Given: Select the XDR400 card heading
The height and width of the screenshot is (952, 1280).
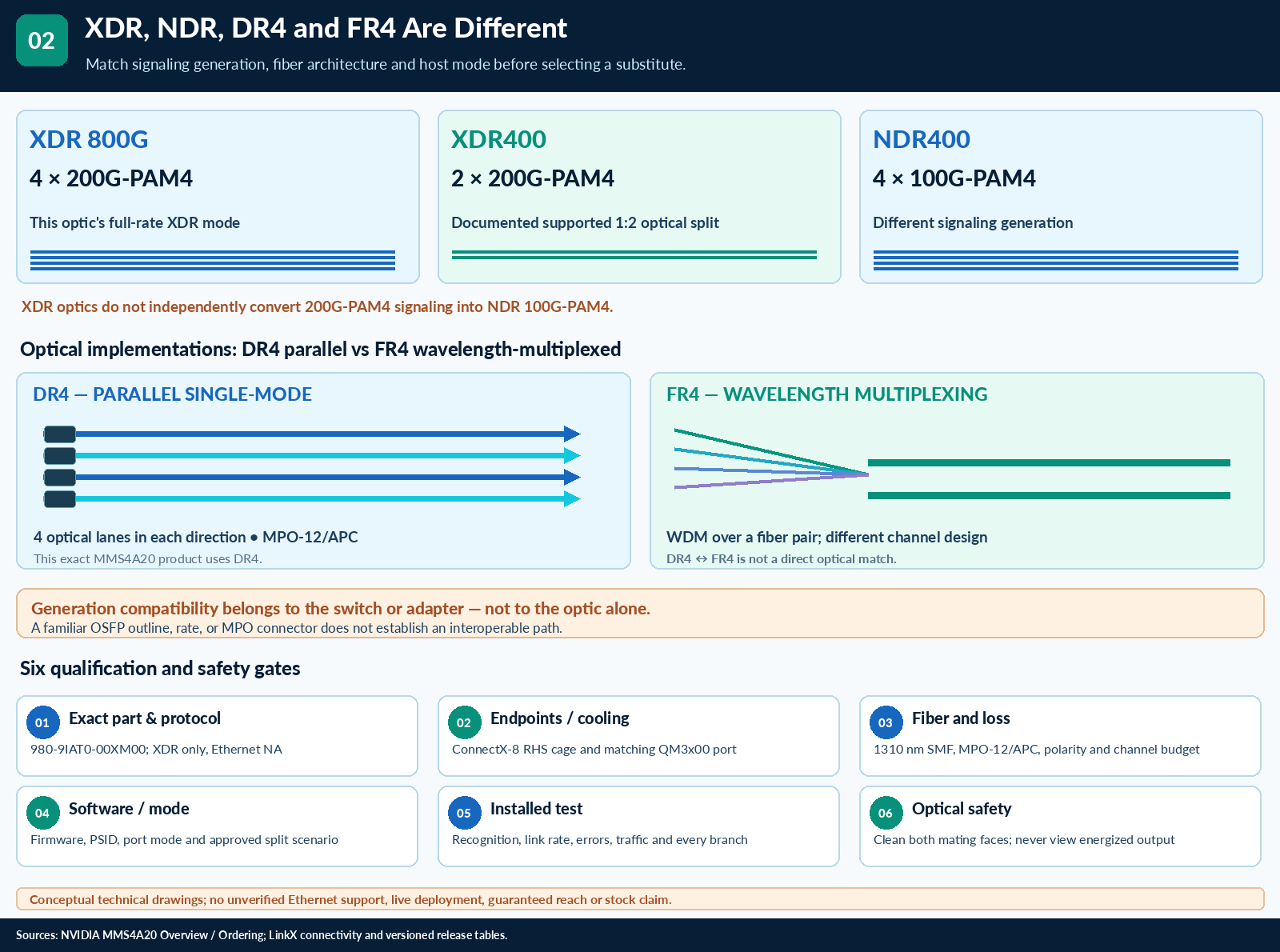Looking at the screenshot, I should tap(498, 139).
